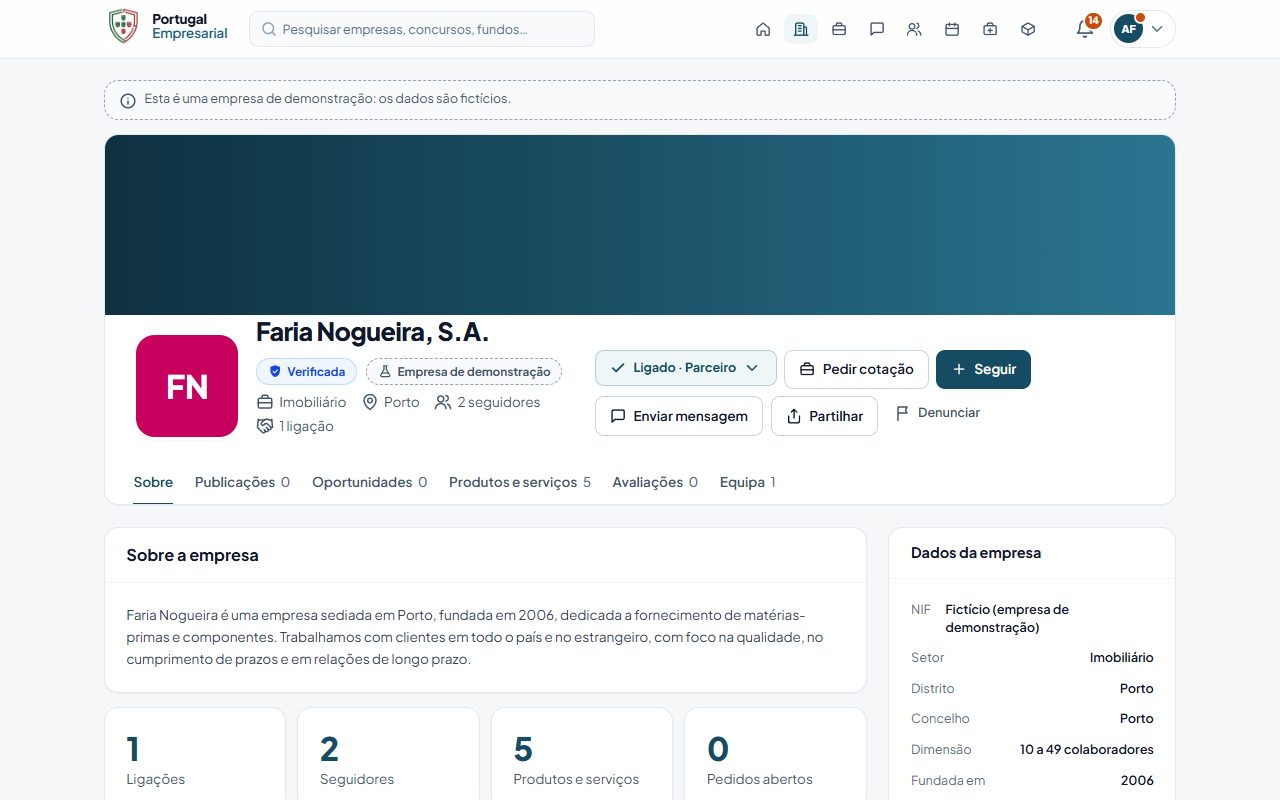Click the Ligações stat card
The image size is (1280, 800).
click(195, 754)
